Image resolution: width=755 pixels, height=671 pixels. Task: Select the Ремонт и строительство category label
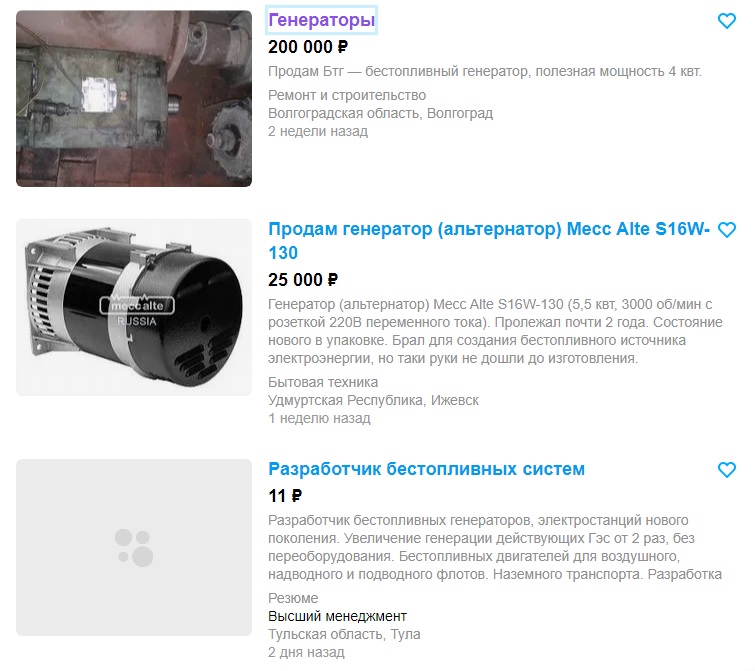(x=347, y=95)
